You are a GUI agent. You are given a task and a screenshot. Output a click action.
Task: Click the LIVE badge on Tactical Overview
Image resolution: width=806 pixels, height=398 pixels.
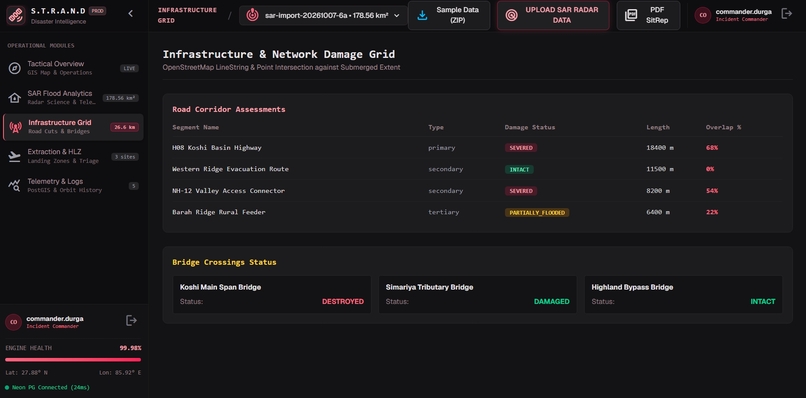pos(129,68)
